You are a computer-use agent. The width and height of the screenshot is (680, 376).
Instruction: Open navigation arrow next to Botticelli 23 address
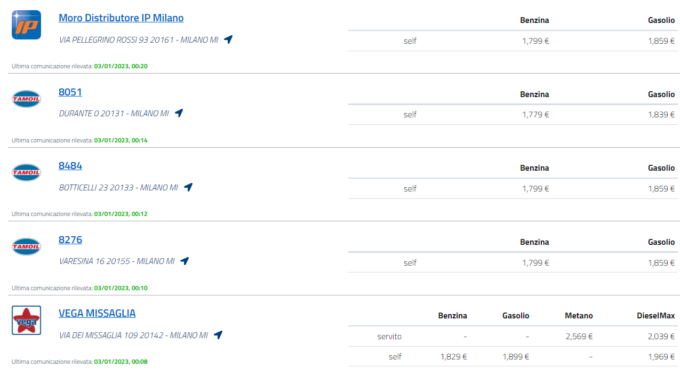coord(188,187)
